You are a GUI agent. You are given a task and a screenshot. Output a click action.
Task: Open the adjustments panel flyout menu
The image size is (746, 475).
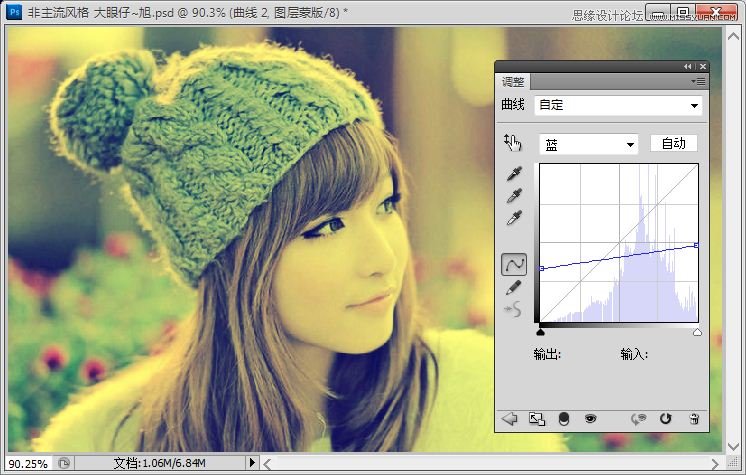click(x=698, y=81)
